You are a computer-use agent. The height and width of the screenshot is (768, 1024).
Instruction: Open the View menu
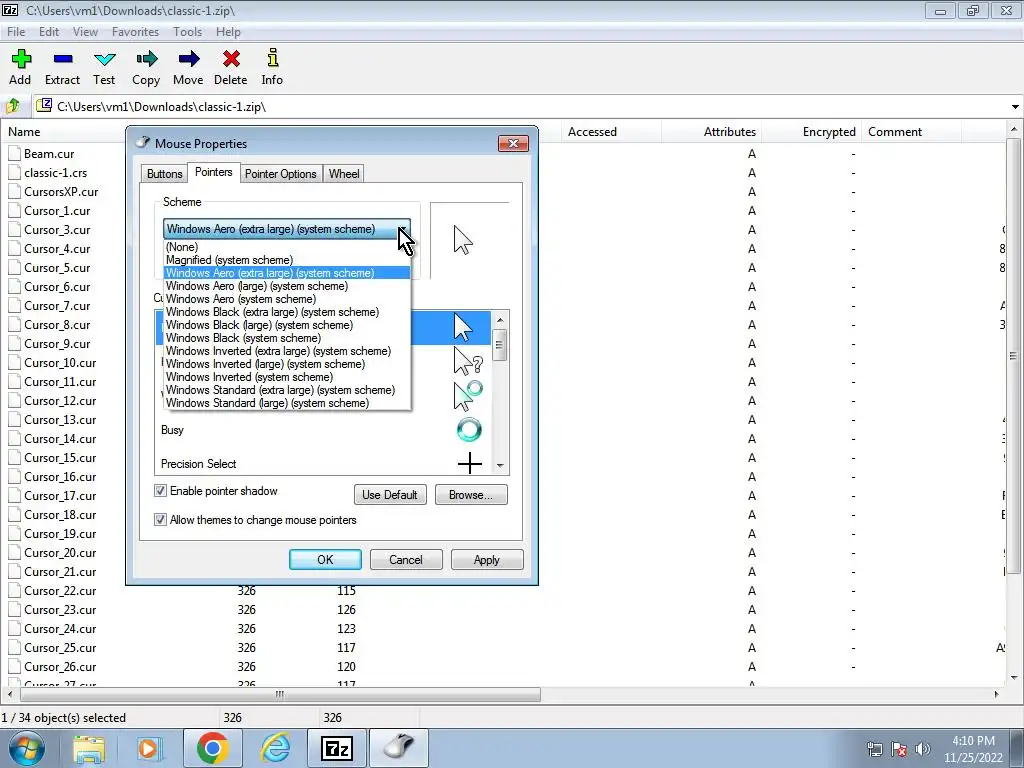(85, 31)
